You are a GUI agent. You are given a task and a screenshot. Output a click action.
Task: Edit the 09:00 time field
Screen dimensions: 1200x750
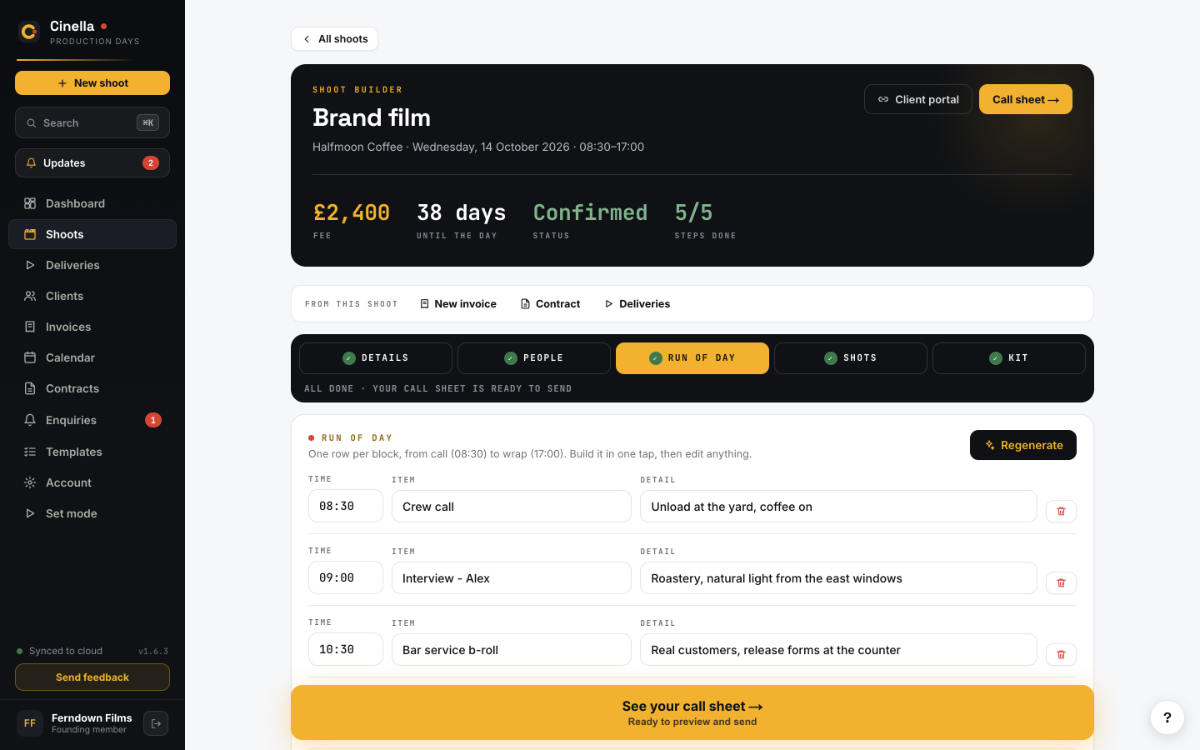tap(345, 578)
